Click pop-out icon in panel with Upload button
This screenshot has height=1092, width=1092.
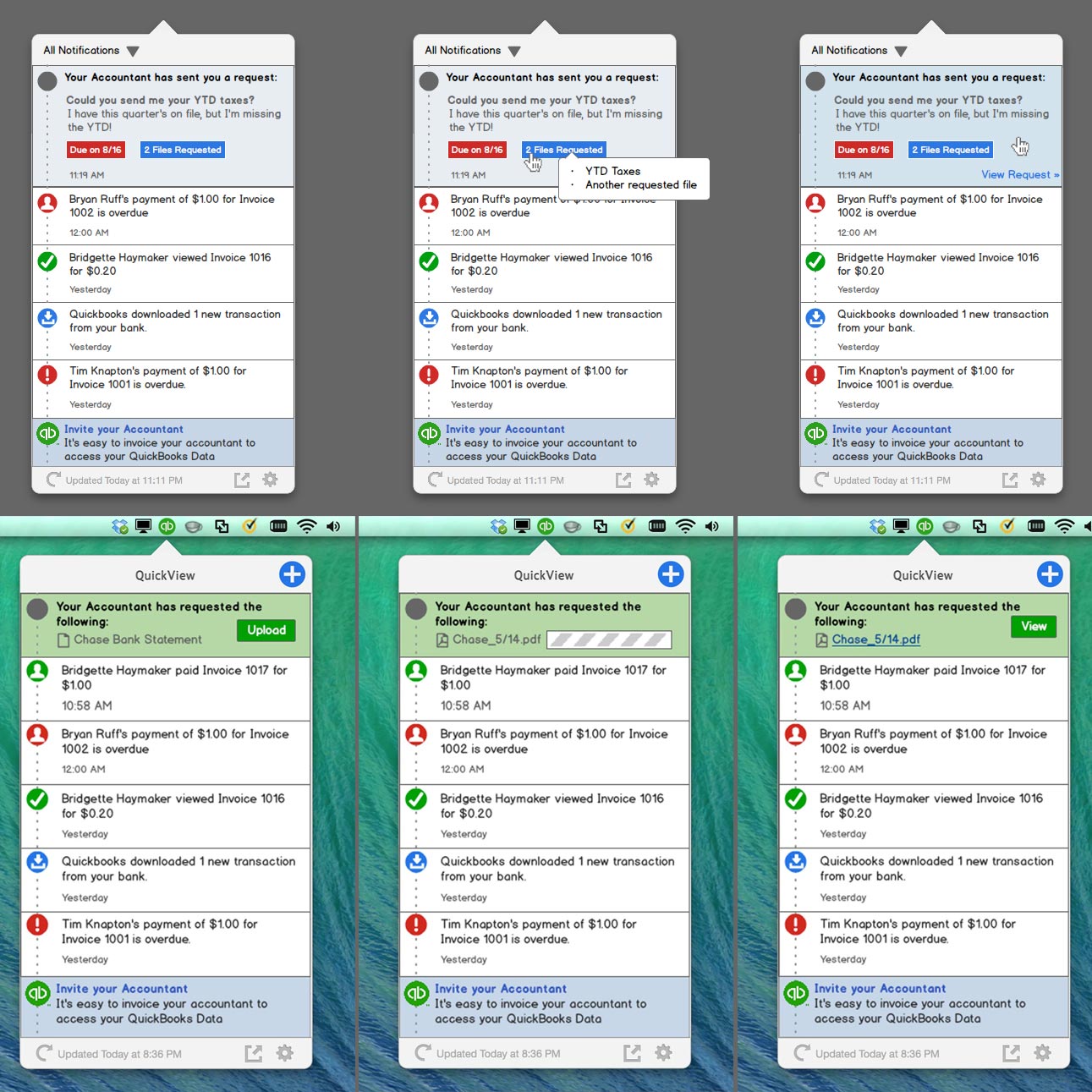pos(253,1053)
